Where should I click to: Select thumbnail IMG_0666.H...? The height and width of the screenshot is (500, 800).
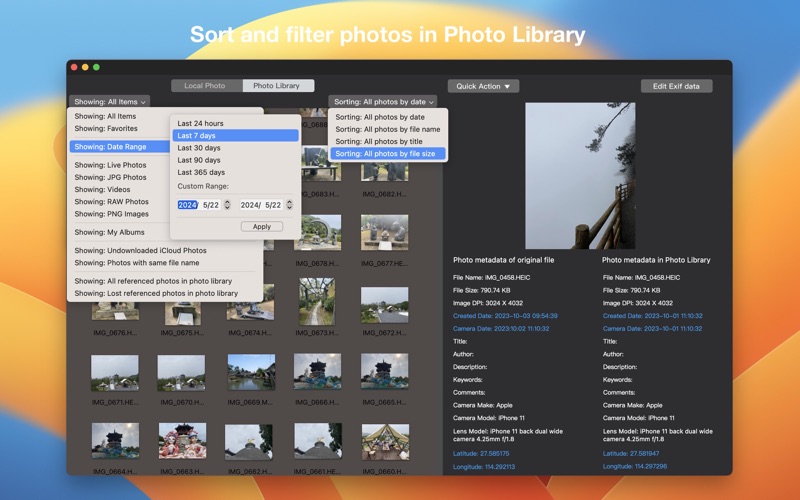(317, 372)
